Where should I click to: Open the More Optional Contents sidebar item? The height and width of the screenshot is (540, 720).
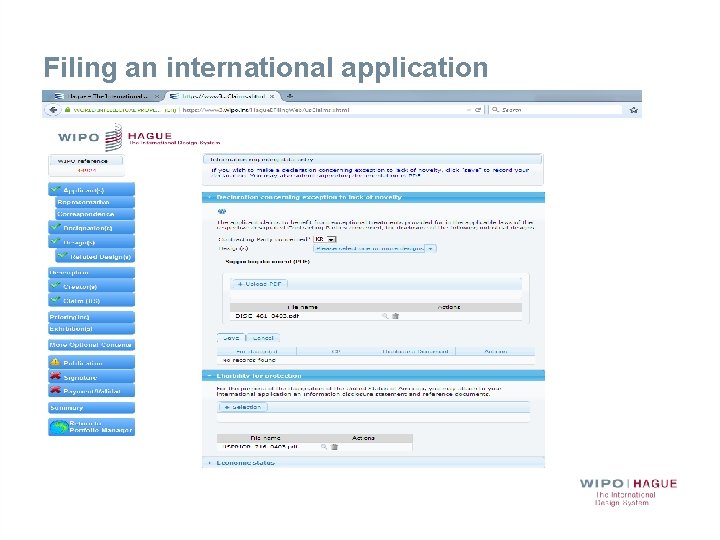[91, 345]
